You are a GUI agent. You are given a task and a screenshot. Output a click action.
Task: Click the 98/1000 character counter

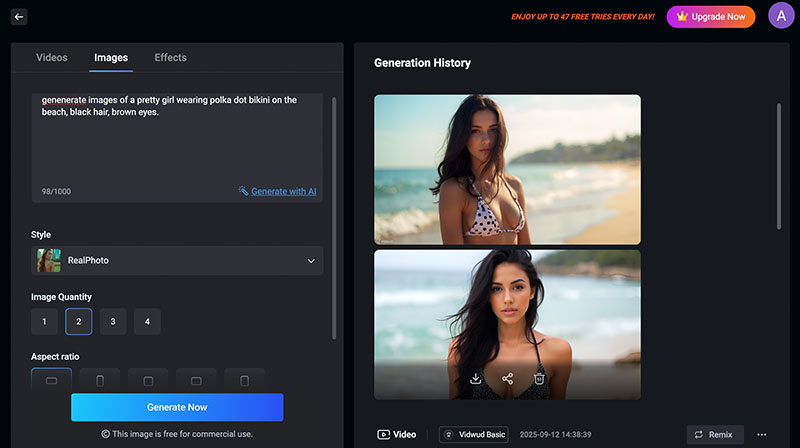coord(56,191)
